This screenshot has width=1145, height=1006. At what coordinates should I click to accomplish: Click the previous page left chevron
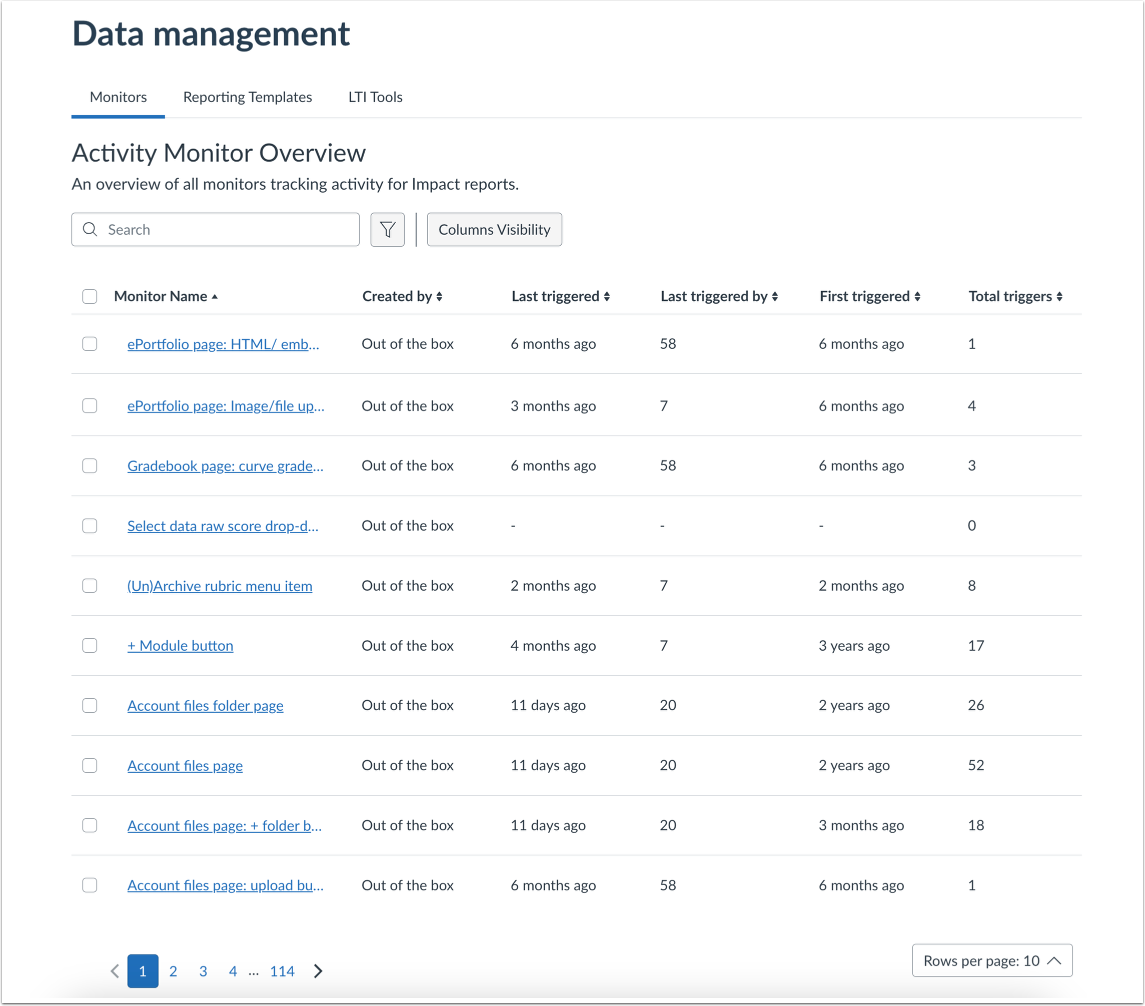tap(114, 971)
